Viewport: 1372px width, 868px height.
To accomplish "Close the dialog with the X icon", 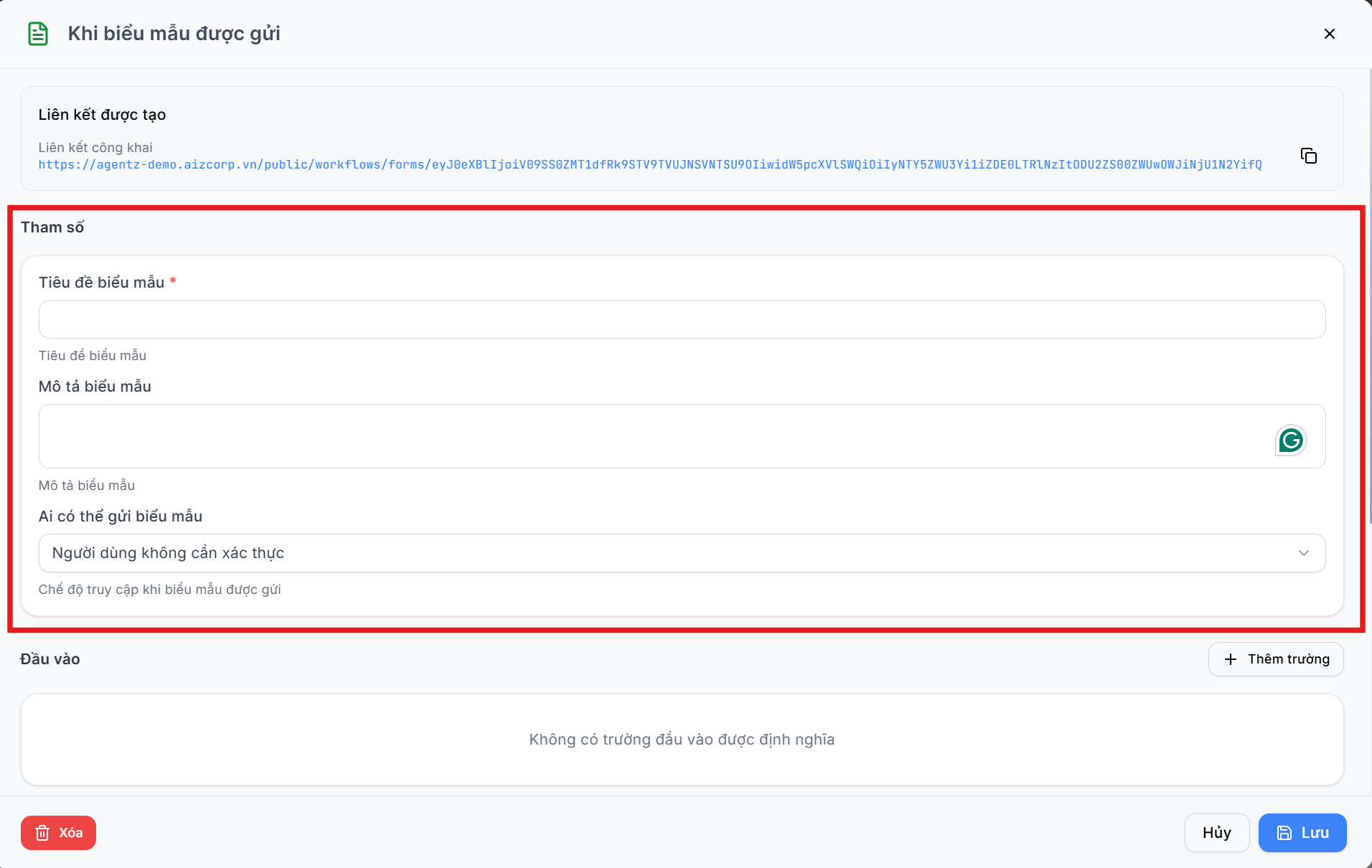I will (1329, 34).
